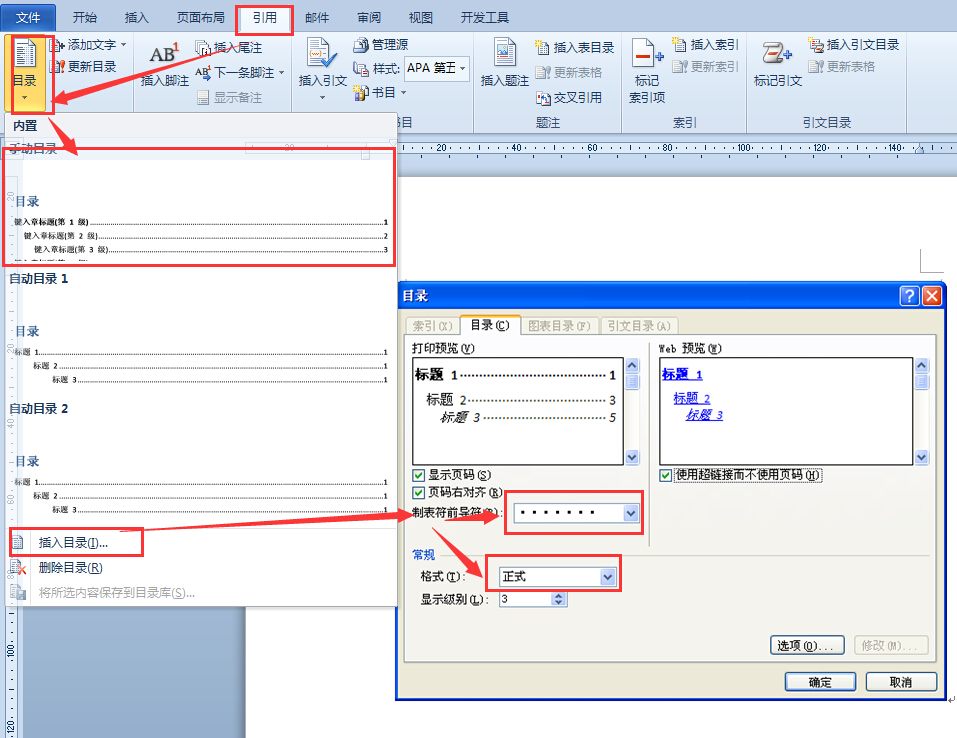Switch to 视图 ribbon tab

point(421,18)
